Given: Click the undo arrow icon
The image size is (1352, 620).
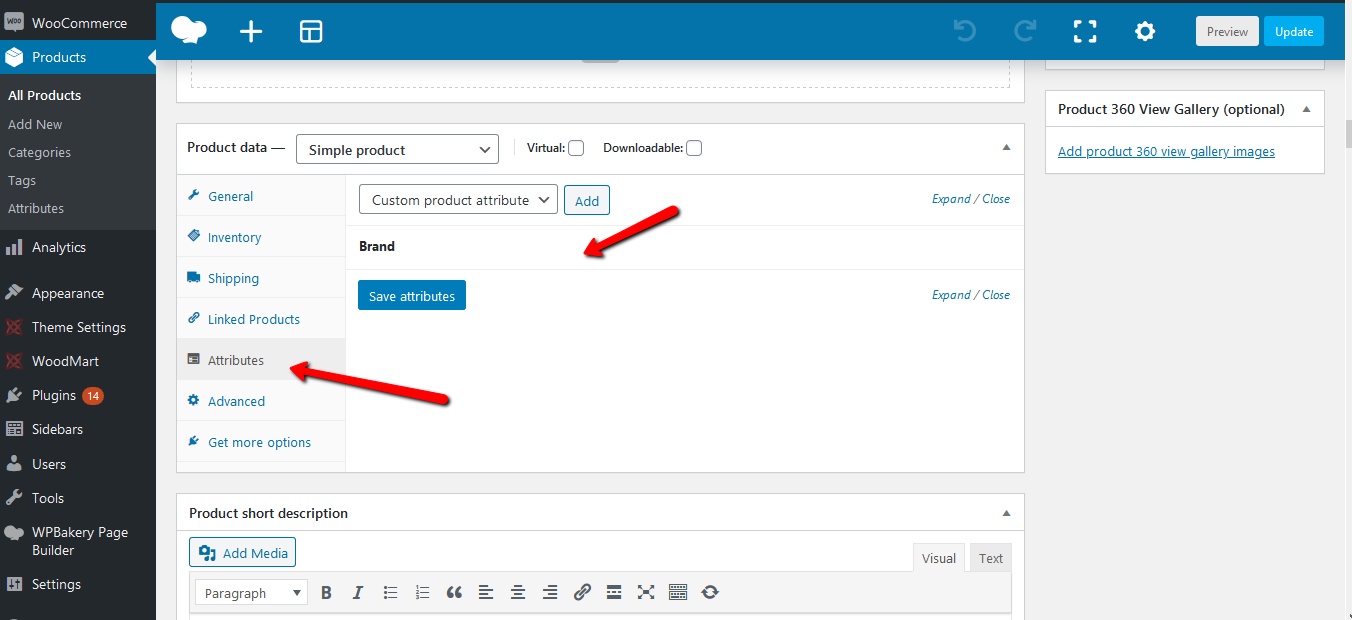Looking at the screenshot, I should point(965,31).
